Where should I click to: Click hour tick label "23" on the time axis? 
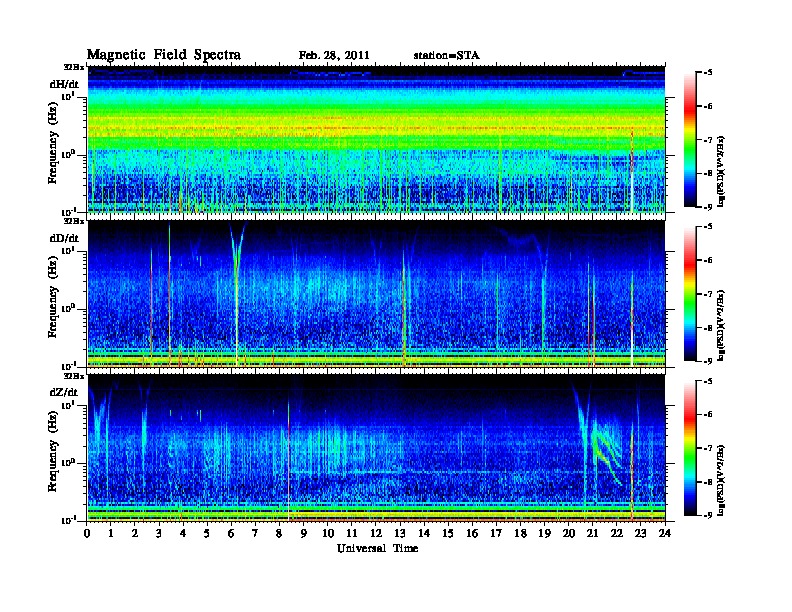point(640,533)
